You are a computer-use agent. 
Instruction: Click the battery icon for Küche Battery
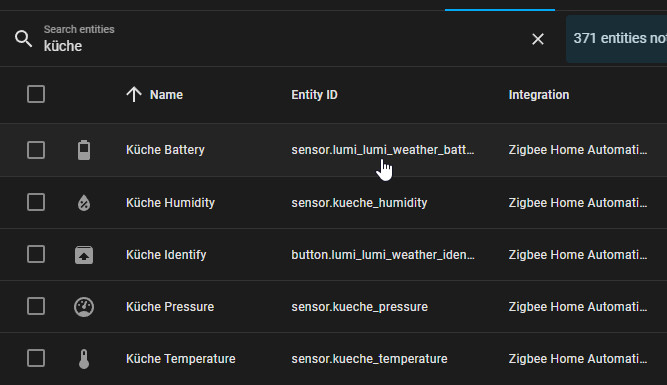(x=84, y=150)
